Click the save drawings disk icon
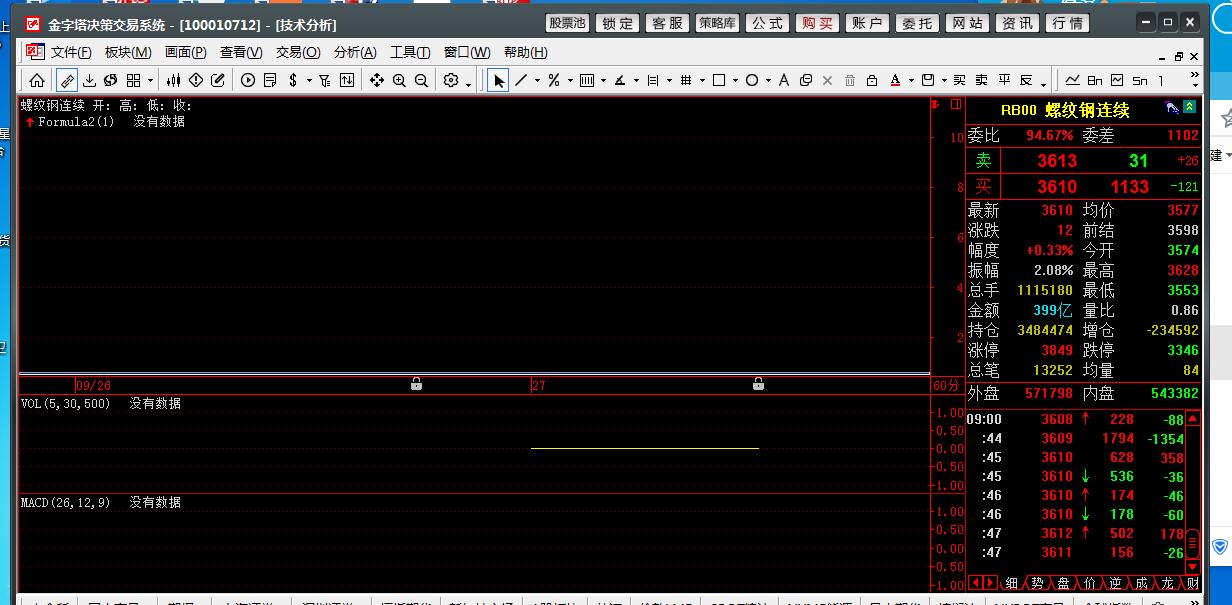The width and height of the screenshot is (1232, 605). [928, 81]
